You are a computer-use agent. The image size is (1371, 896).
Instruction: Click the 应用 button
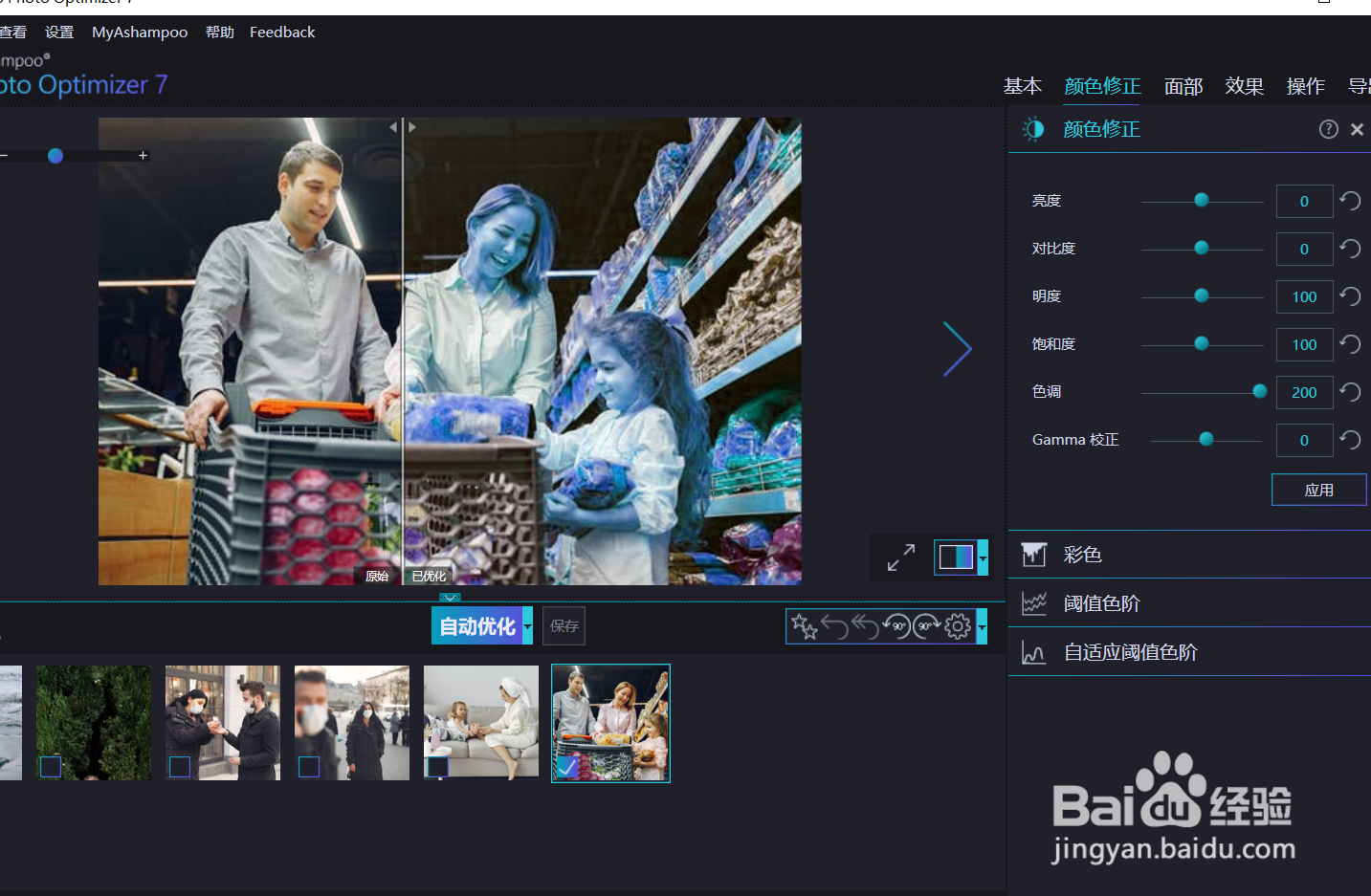[1319, 490]
